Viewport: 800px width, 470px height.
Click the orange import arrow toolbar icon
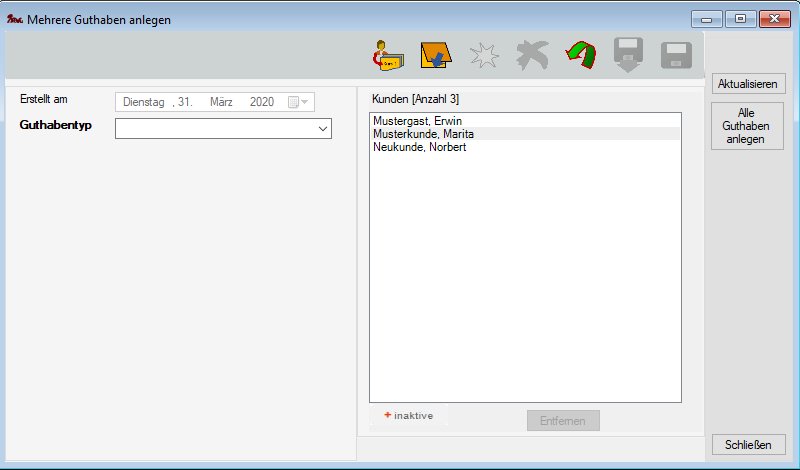[x=434, y=56]
